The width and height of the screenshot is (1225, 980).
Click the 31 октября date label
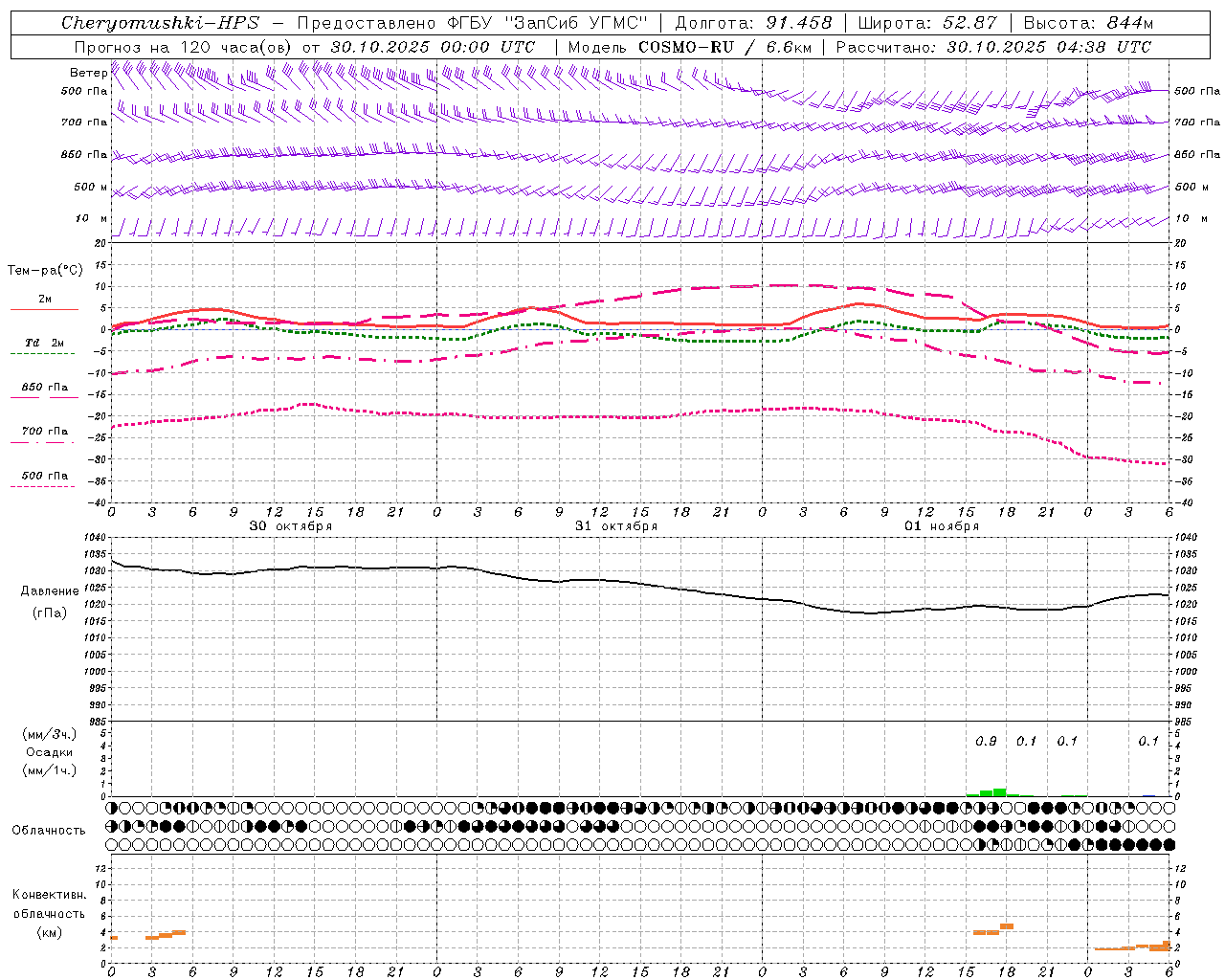pyautogui.click(x=616, y=526)
